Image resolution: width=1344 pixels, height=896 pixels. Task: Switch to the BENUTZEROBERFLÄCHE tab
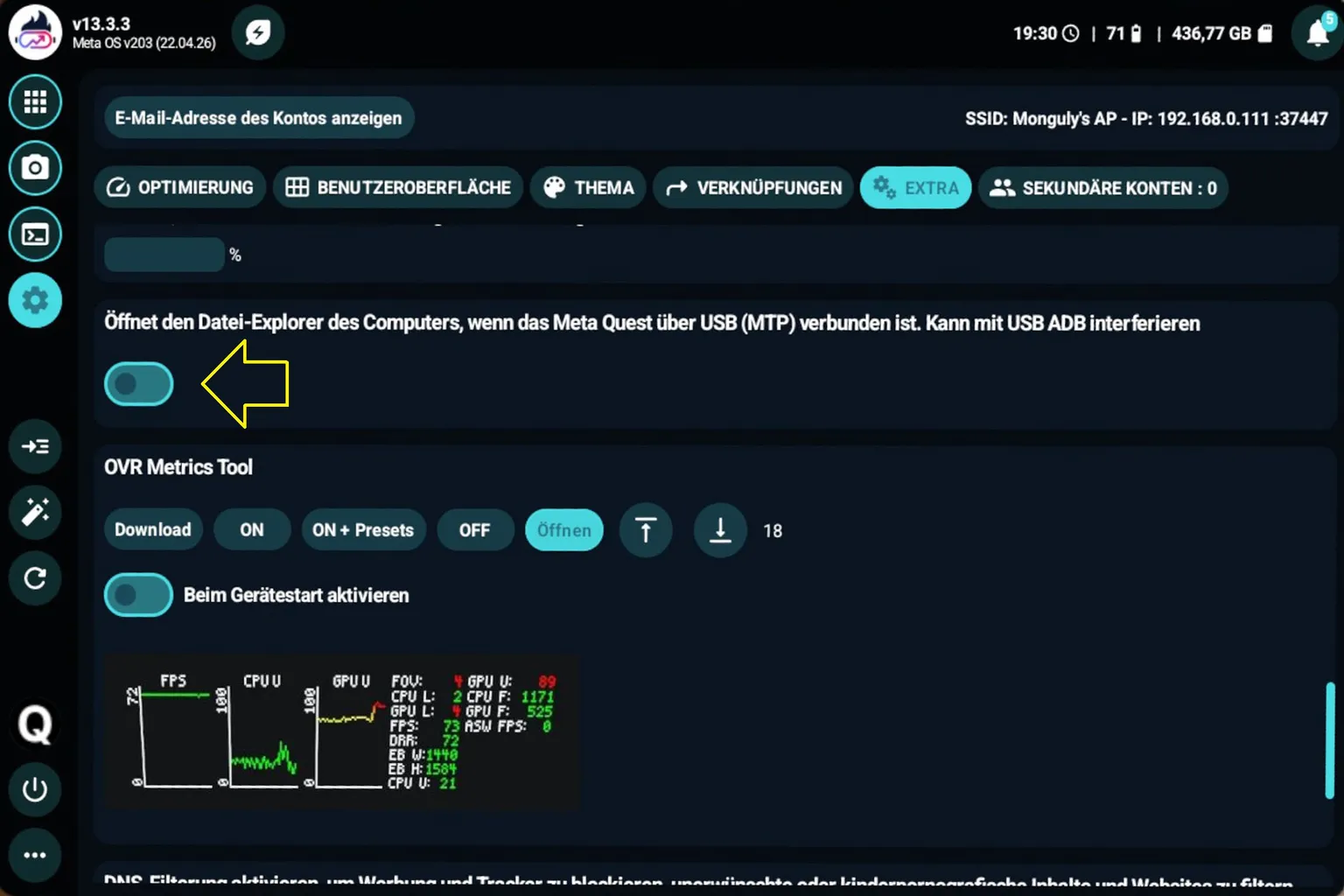398,187
